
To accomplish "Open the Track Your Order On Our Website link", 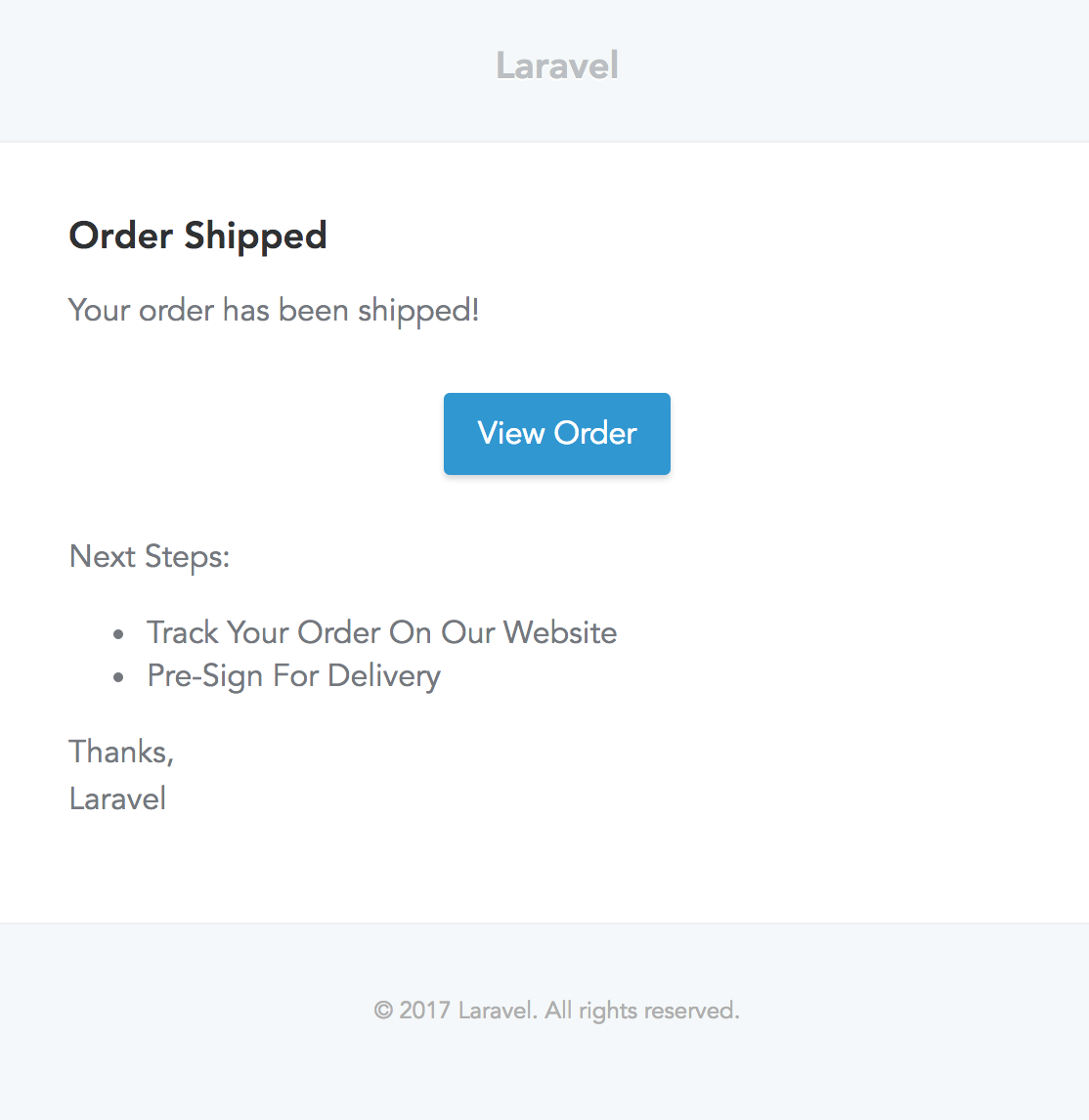I will [x=382, y=632].
